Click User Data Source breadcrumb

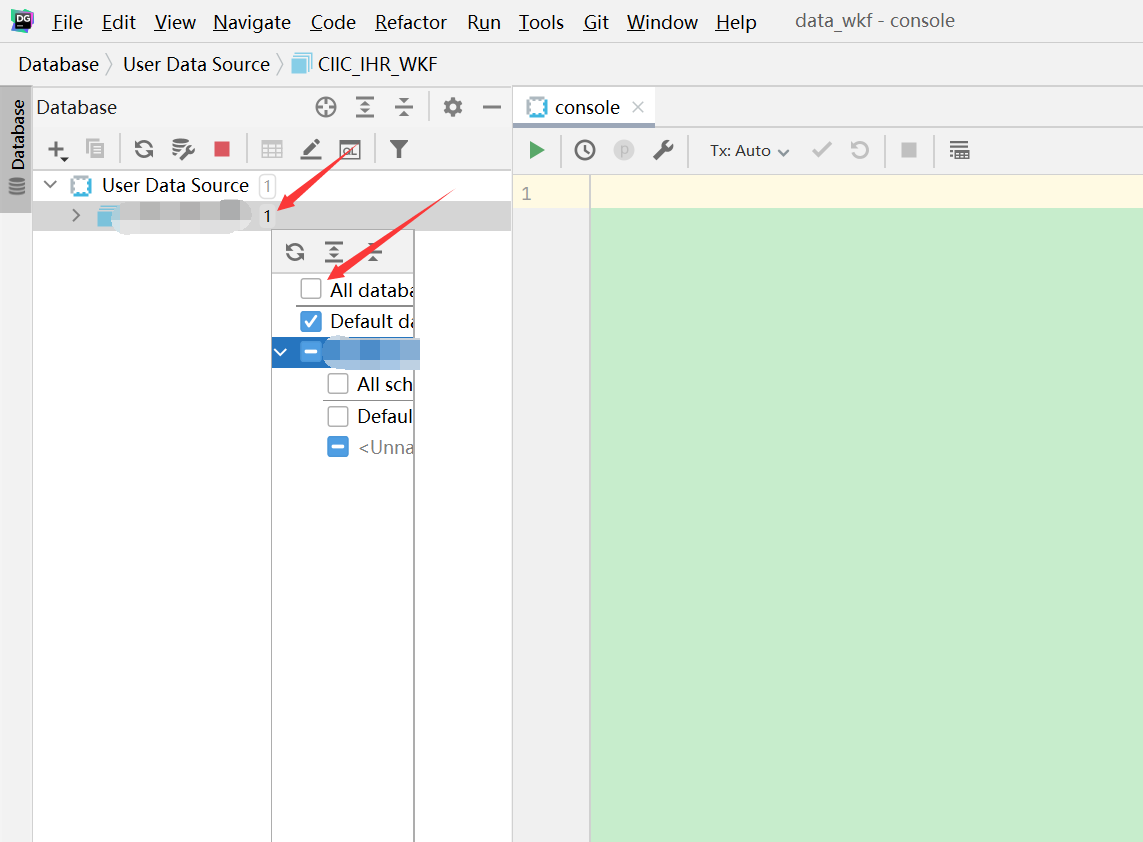[x=196, y=64]
